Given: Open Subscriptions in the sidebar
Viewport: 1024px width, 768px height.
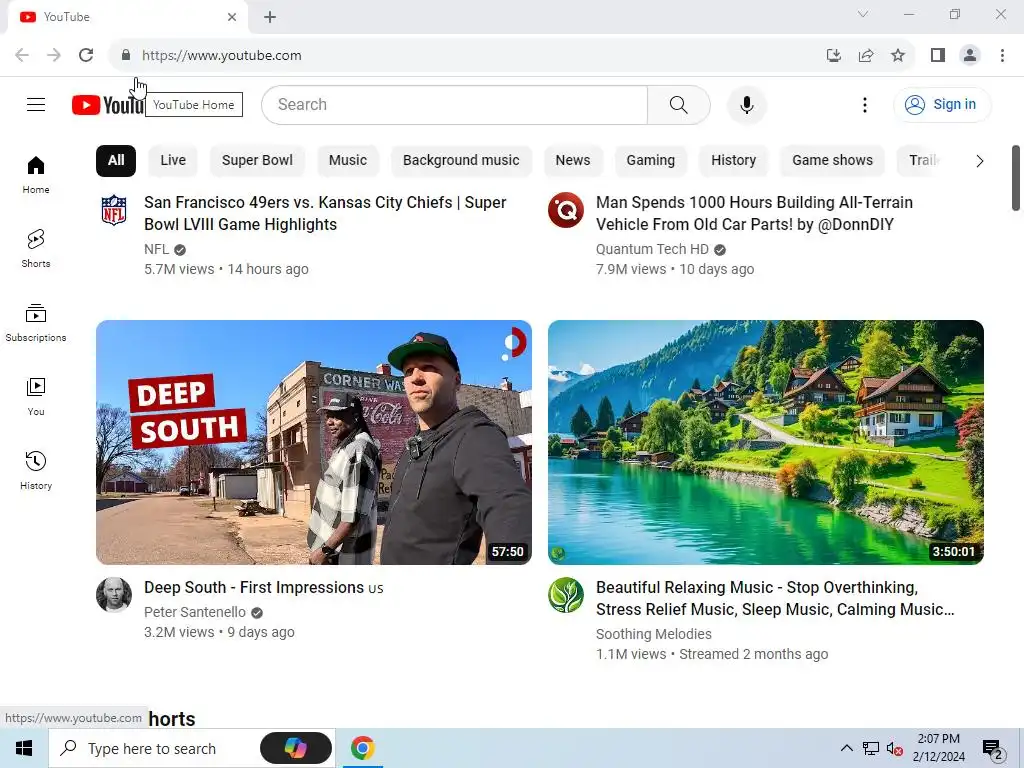Looking at the screenshot, I should coord(36,323).
